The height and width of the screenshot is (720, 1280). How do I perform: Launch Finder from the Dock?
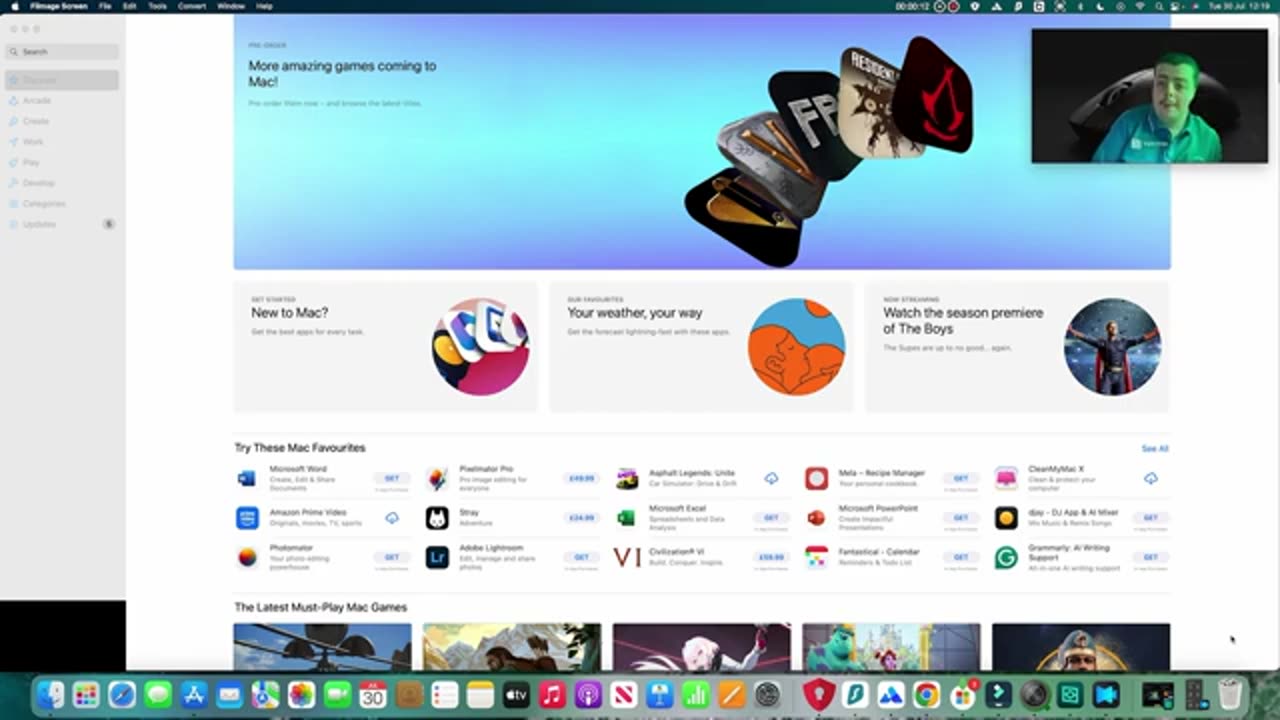click(x=50, y=694)
